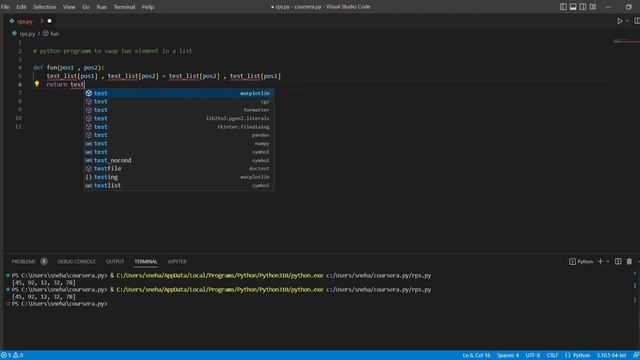Viewport: 640px width, 360px height.
Task: Switch to the DEBUG CONSOLE tab
Action: [x=76, y=262]
